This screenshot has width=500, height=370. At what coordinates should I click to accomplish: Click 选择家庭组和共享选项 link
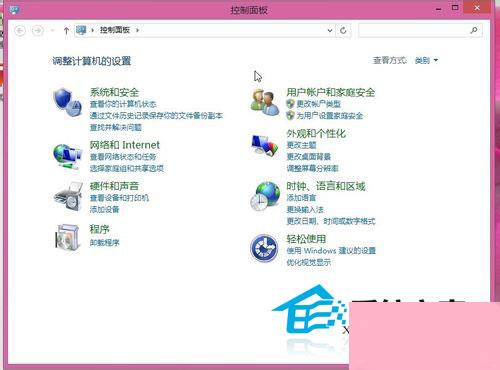(x=127, y=168)
